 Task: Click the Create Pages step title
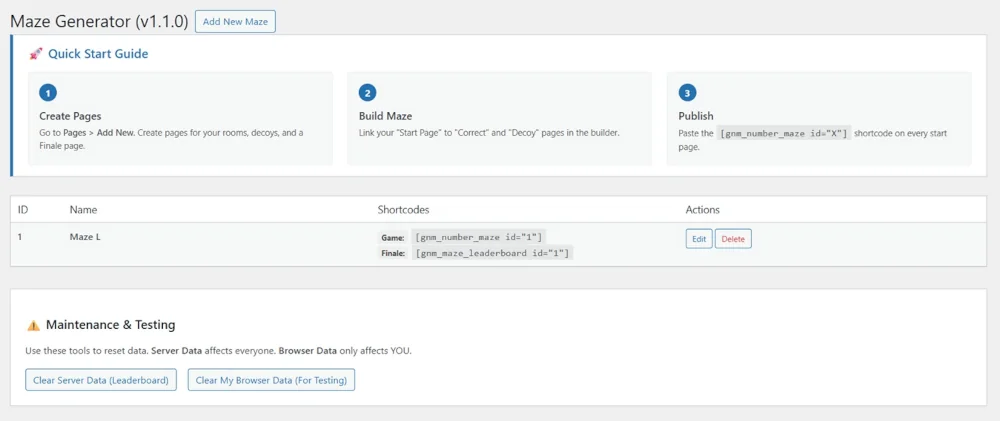(x=70, y=116)
